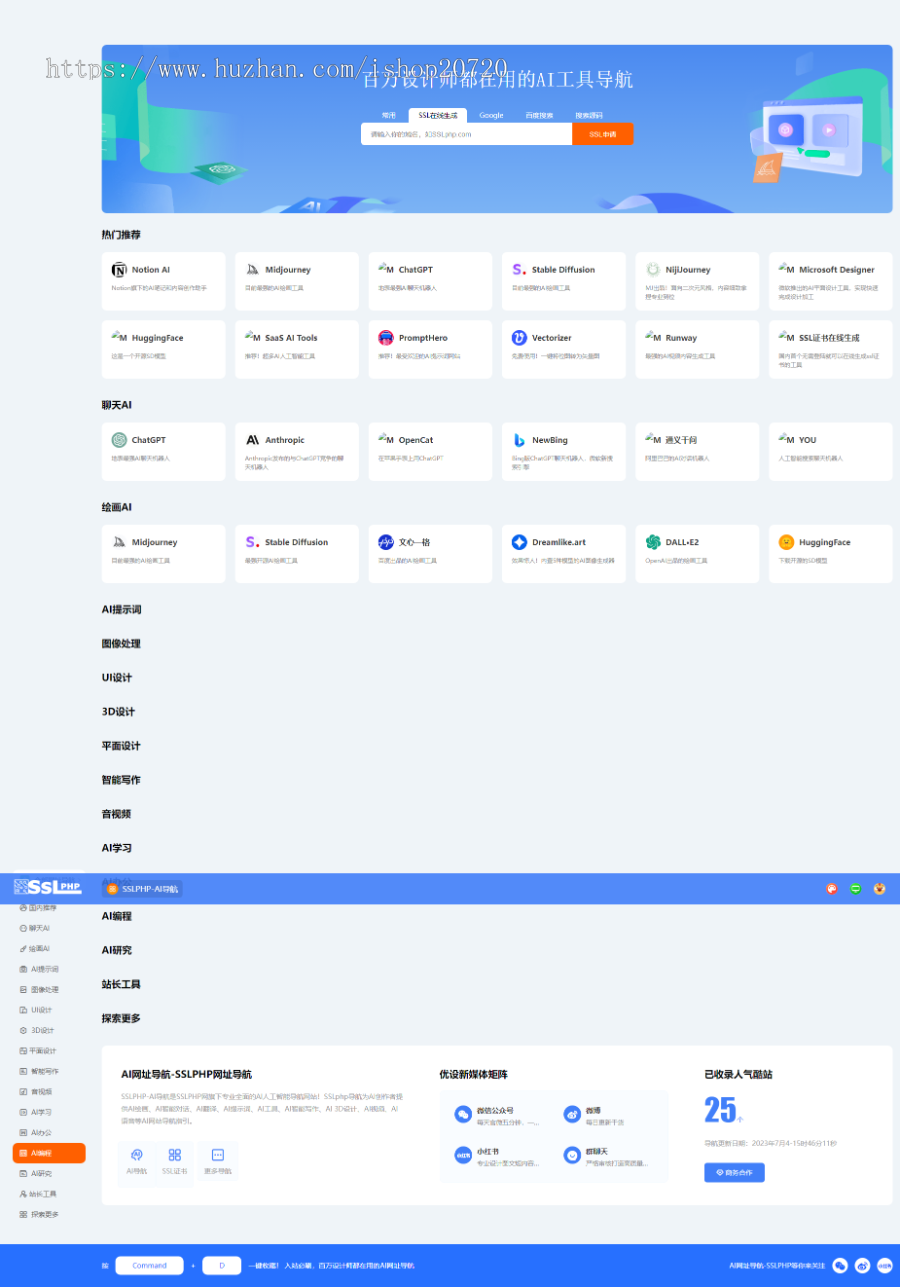
Task: Click ChatGPT icon in the 聊天AI section
Action: coord(119,440)
